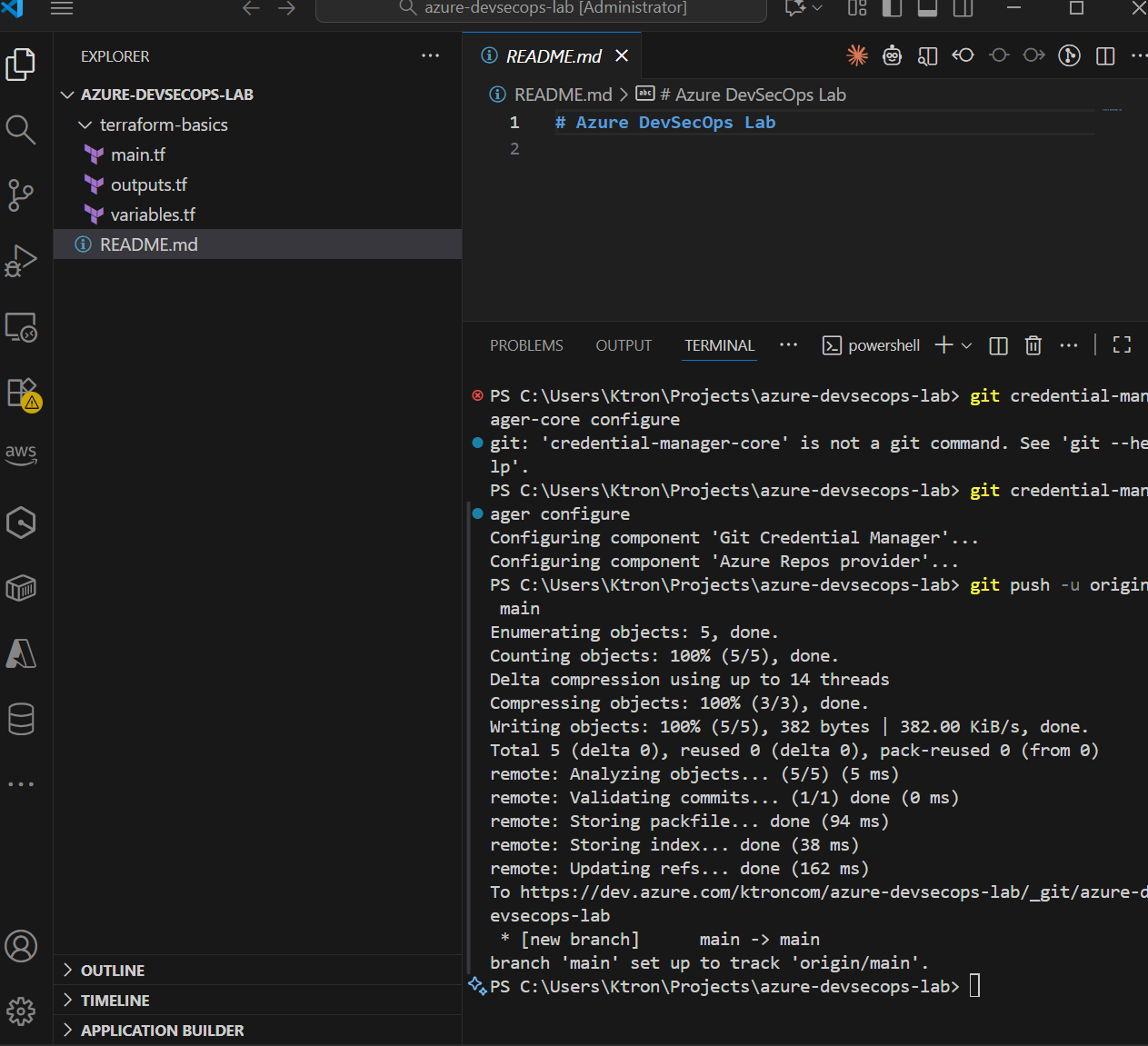Viewport: 1148px width, 1046px height.
Task: Open Extensions view with warning badge
Action: tap(22, 393)
